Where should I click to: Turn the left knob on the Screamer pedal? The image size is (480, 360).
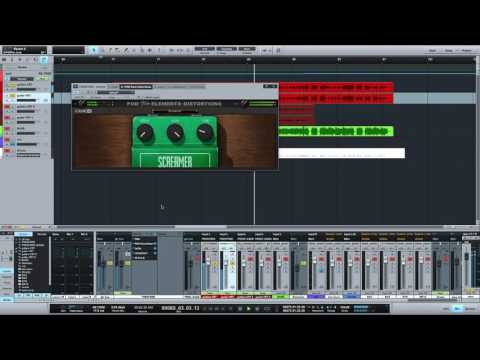pyautogui.click(x=145, y=133)
